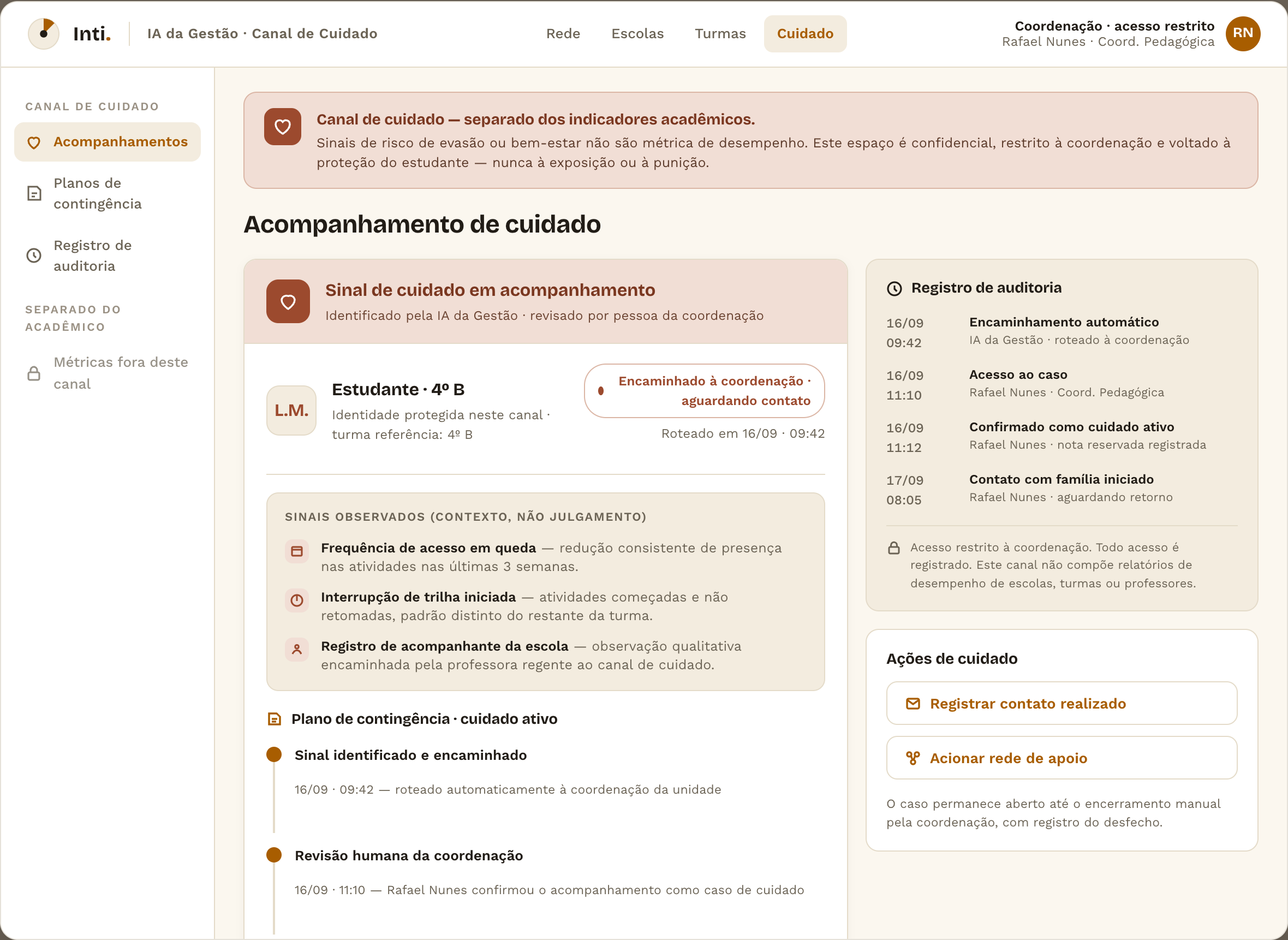This screenshot has height=940, width=1288.
Task: Click Acionar rede de apoio button
Action: click(1062, 758)
